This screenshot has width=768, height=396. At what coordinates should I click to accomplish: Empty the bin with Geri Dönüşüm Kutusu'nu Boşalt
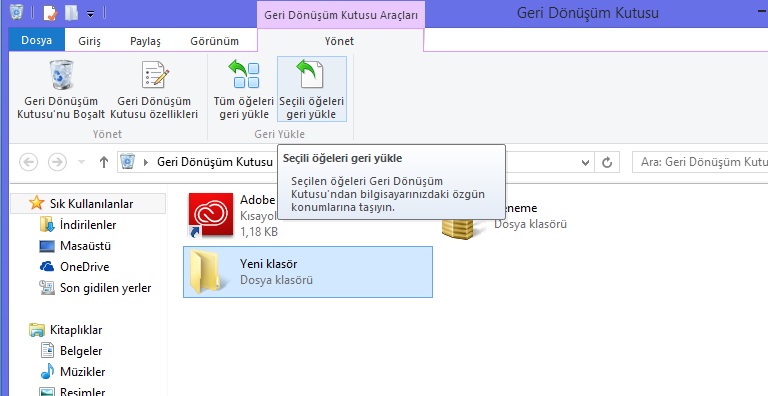click(61, 89)
